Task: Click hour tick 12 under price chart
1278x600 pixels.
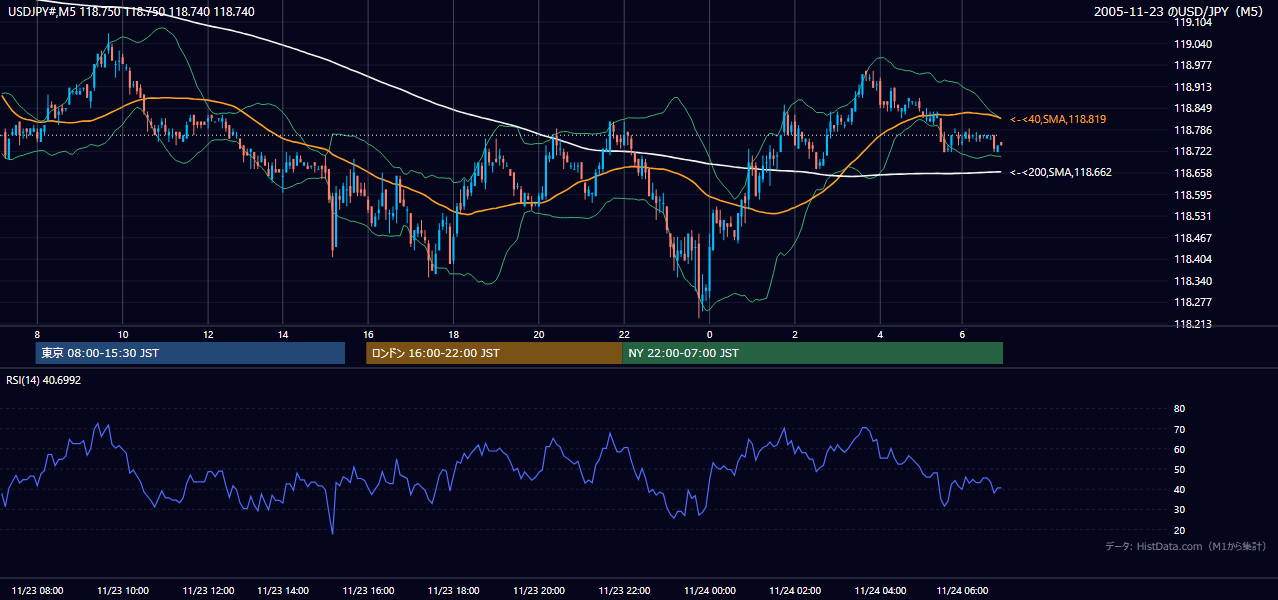Action: [x=208, y=334]
